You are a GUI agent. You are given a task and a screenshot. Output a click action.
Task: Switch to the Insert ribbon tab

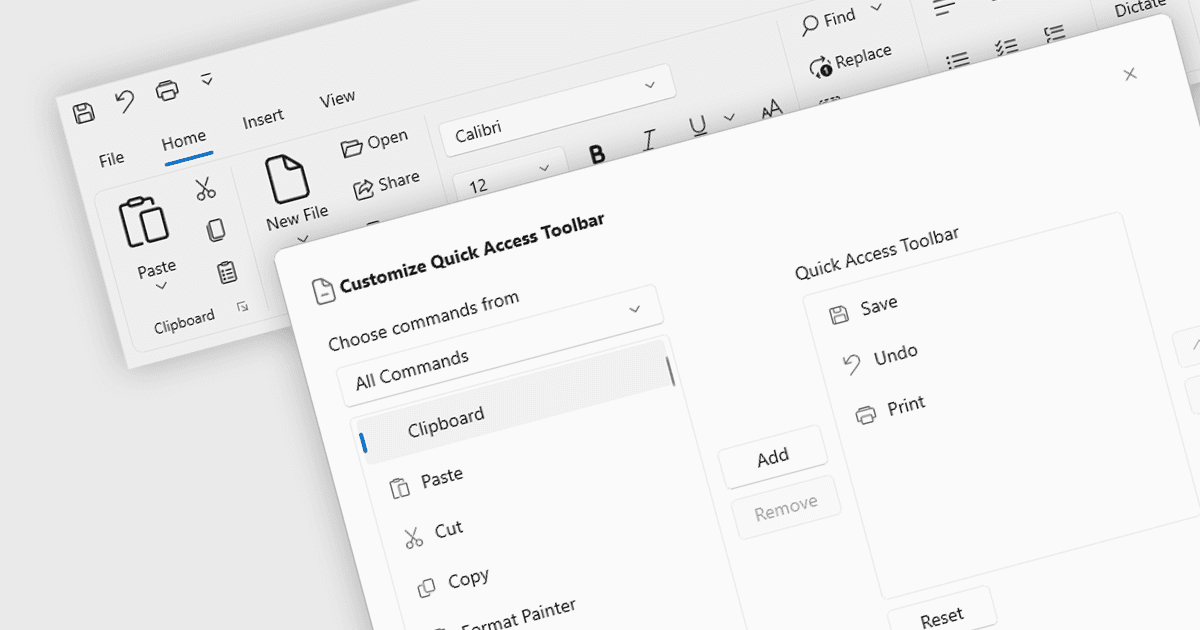click(263, 119)
